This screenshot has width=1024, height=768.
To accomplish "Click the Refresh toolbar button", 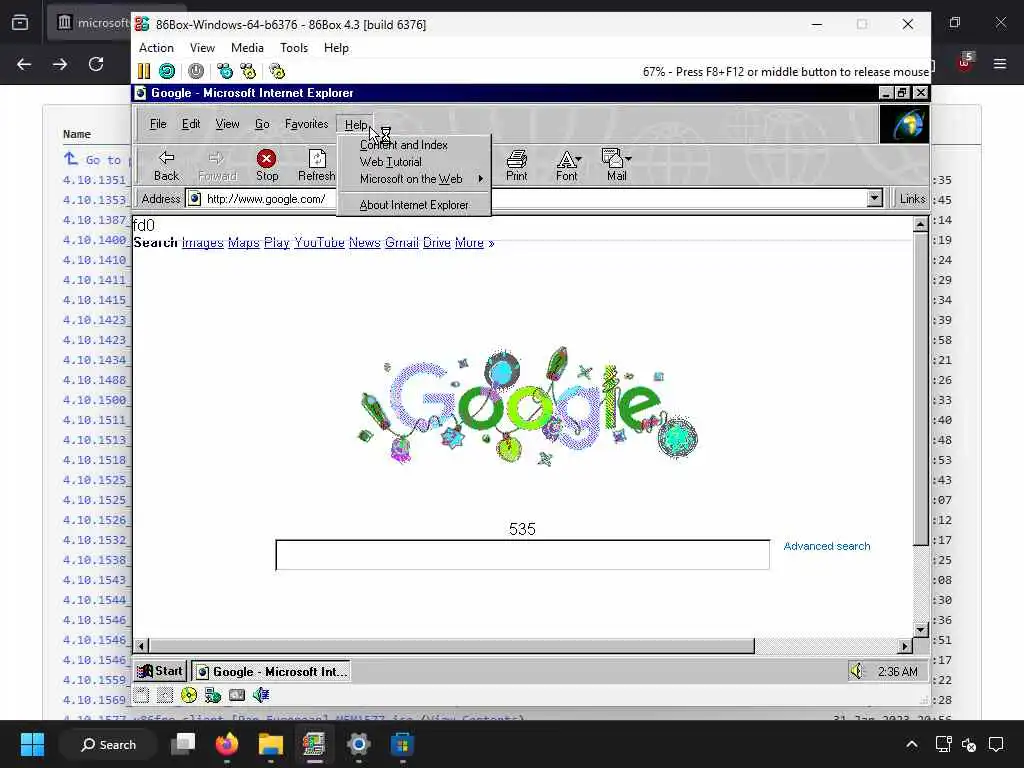I will [x=317, y=166].
